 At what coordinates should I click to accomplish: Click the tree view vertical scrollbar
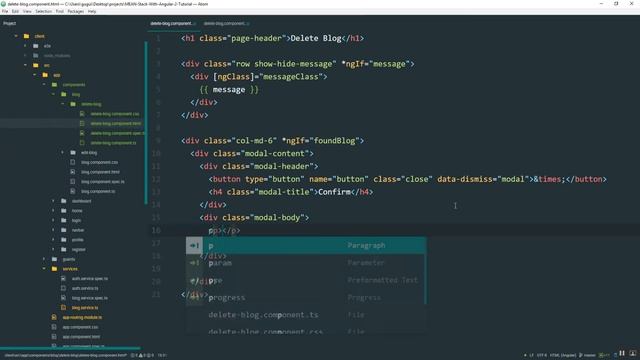[x=146, y=122]
